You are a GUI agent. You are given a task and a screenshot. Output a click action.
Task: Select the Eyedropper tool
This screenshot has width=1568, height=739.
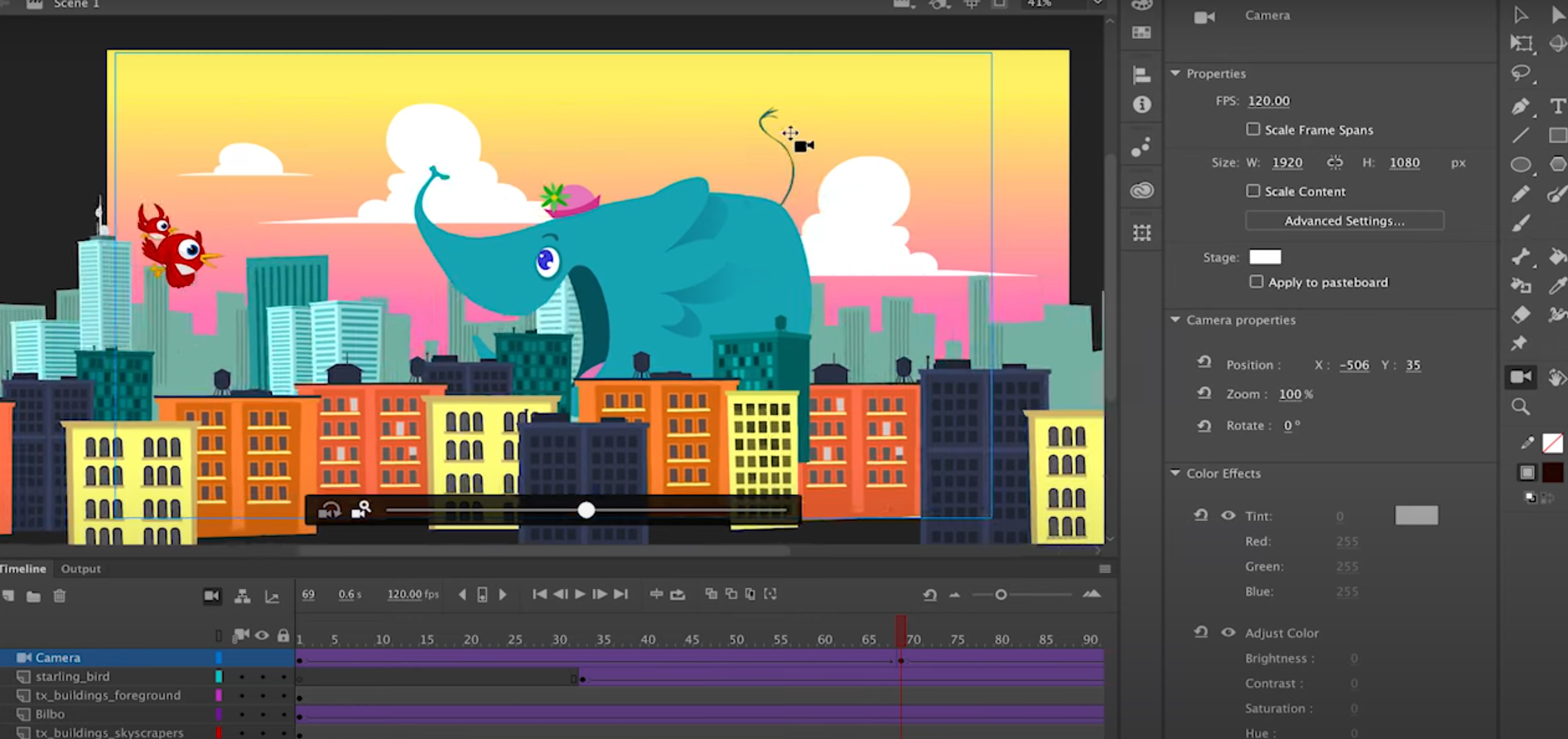click(x=1557, y=285)
